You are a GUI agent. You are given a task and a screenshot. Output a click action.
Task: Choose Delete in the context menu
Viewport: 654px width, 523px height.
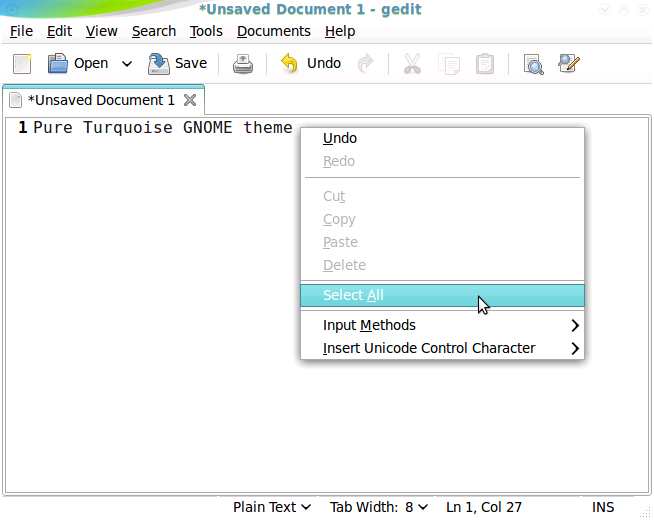point(443,265)
